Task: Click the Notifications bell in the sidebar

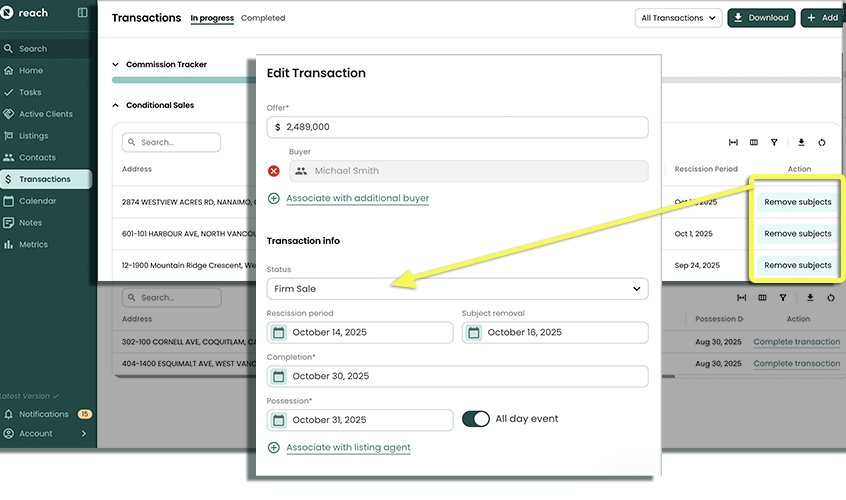Action: tap(10, 414)
